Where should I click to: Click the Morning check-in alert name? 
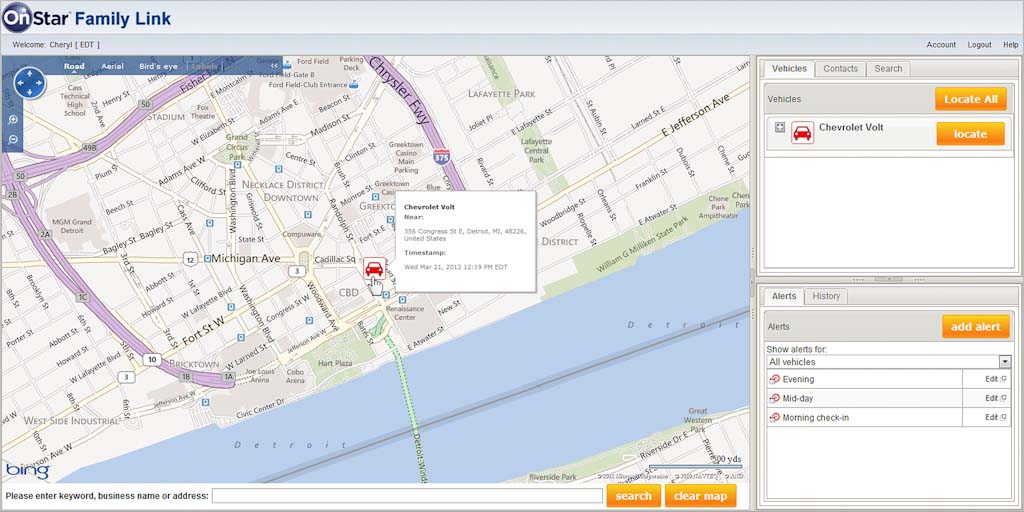coord(816,417)
